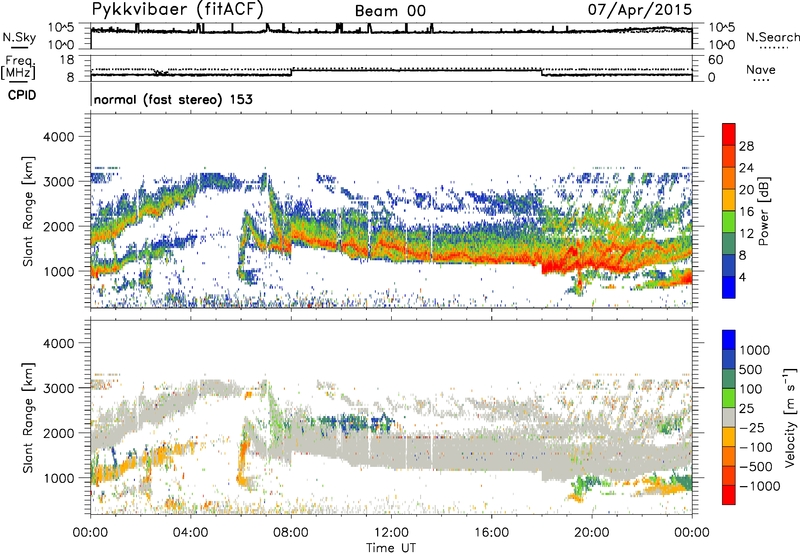The image size is (800, 554).
Task: Click the 'N.Sky' legend label
Action: [19, 37]
